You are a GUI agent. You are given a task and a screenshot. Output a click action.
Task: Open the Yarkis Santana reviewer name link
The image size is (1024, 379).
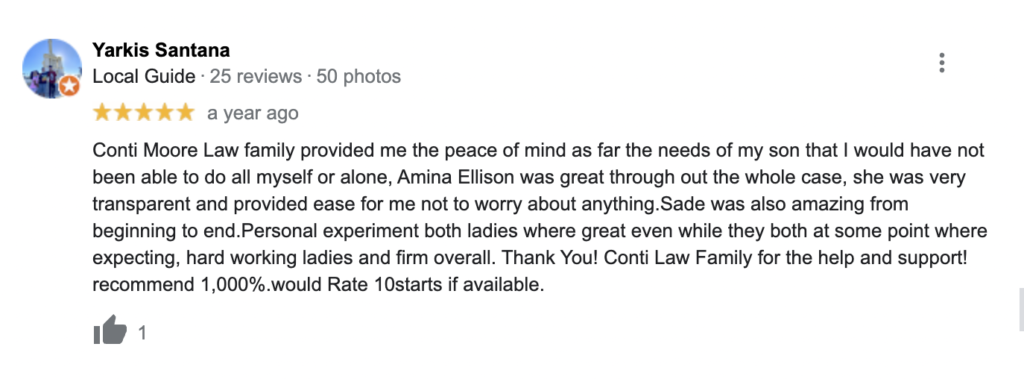click(161, 50)
